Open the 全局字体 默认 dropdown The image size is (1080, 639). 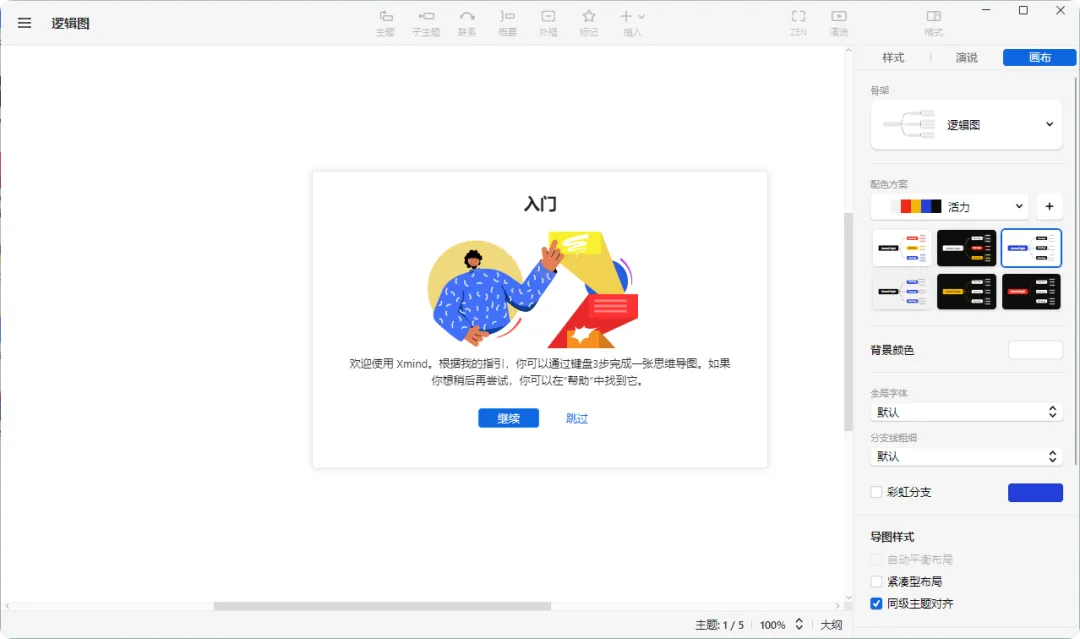point(966,412)
